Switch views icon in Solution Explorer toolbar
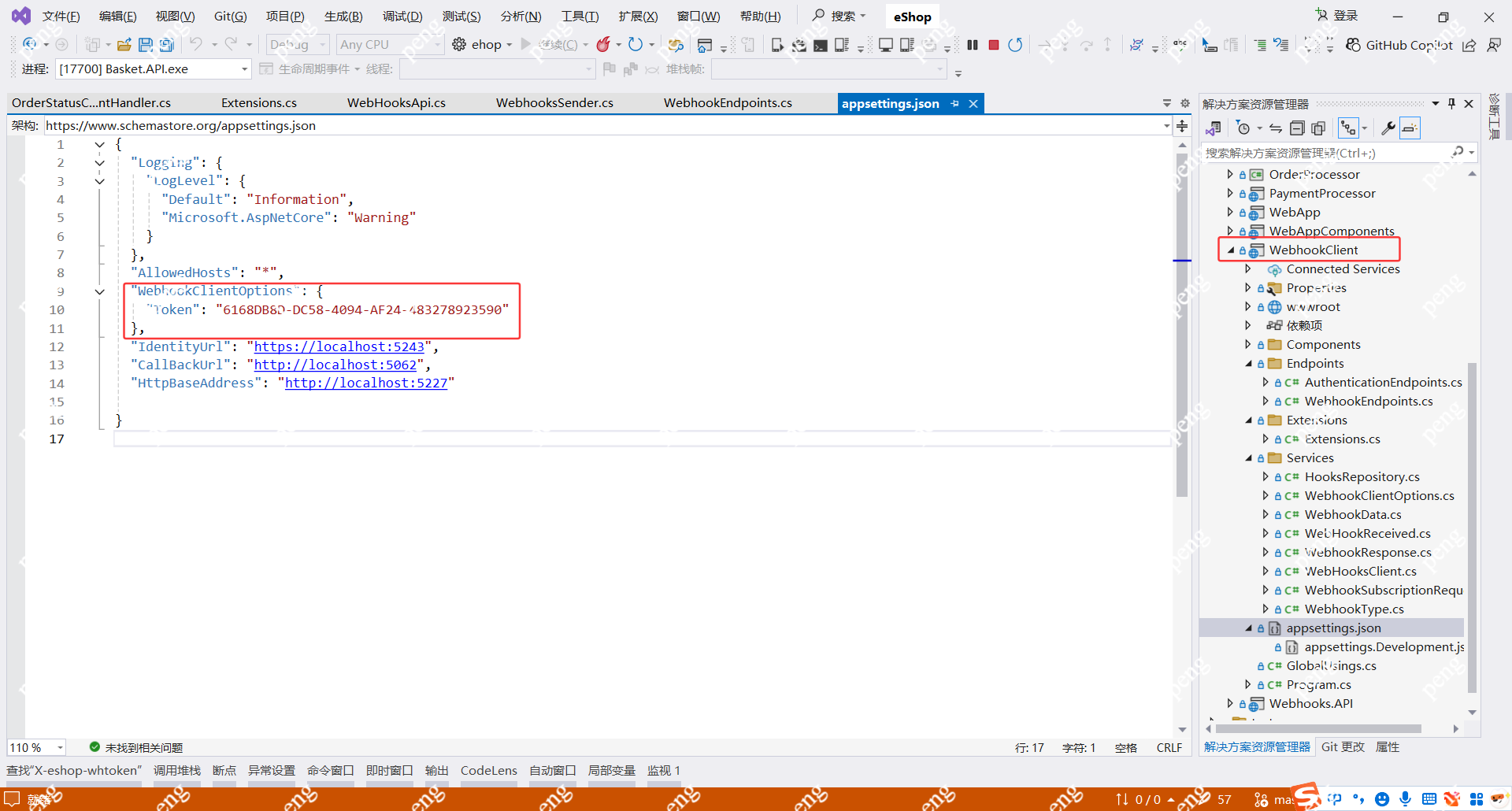Image resolution: width=1512 pixels, height=811 pixels. point(1214,128)
